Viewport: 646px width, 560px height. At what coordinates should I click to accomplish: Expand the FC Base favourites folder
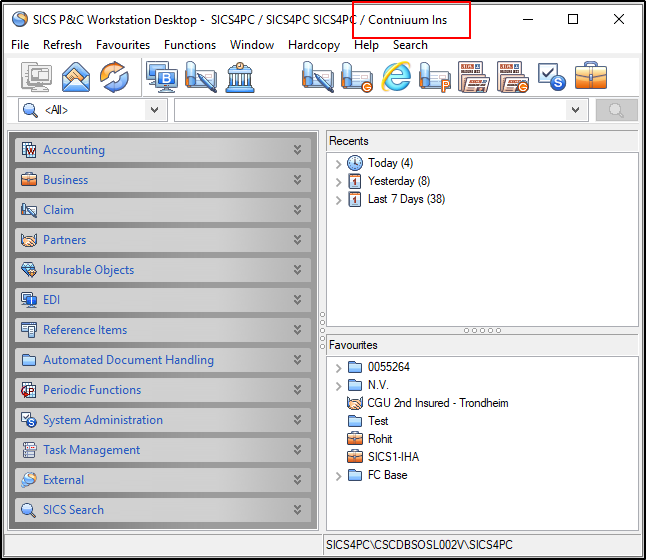[x=338, y=475]
